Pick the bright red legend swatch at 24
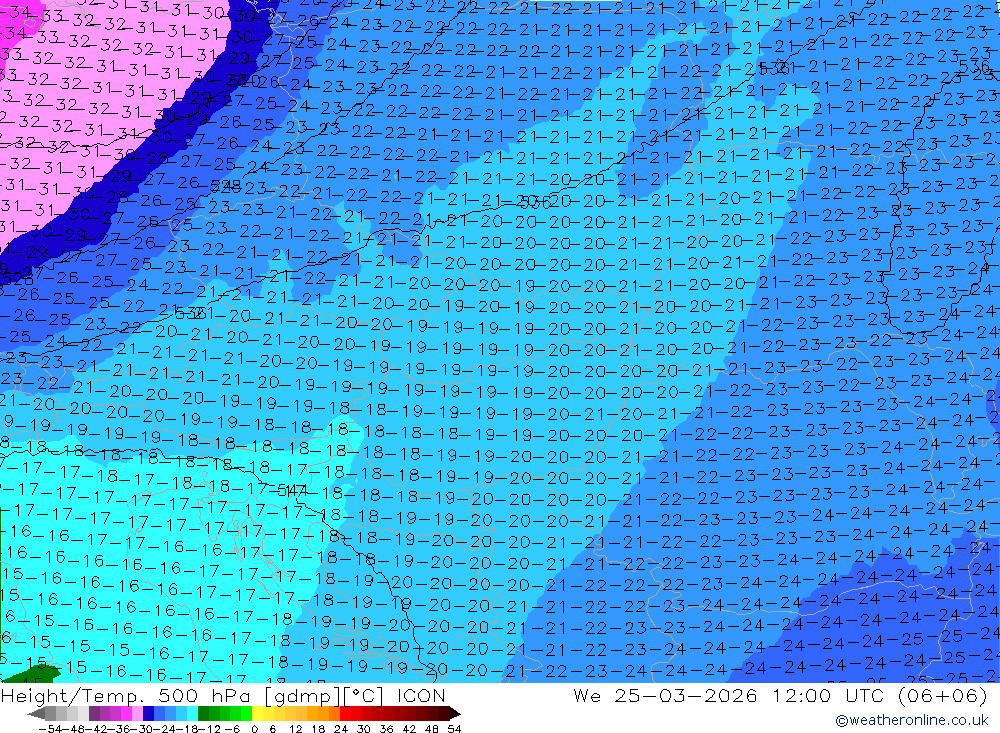Viewport: 1000px width, 733px height. [345, 713]
